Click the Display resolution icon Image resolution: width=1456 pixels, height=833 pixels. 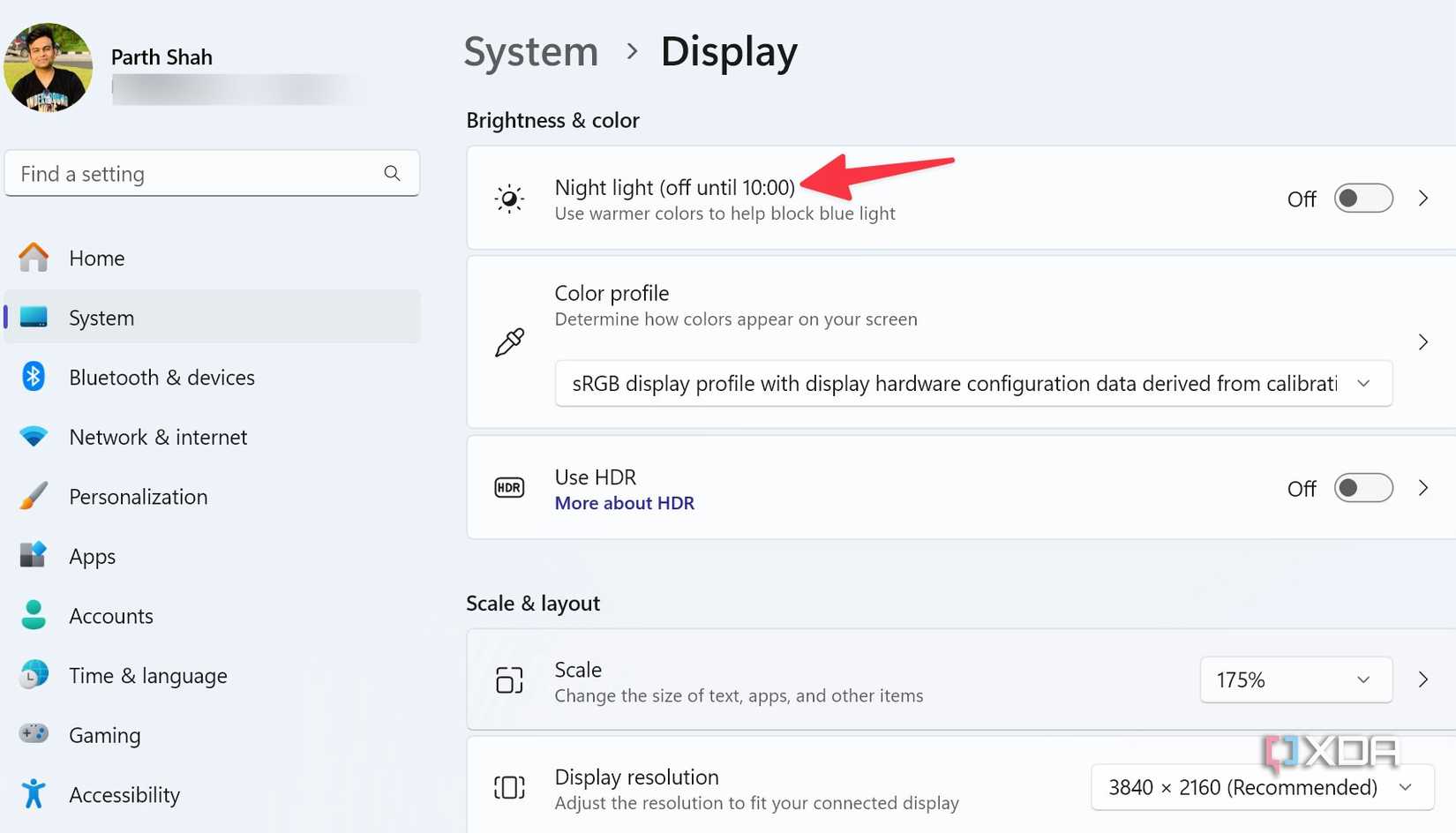(509, 787)
